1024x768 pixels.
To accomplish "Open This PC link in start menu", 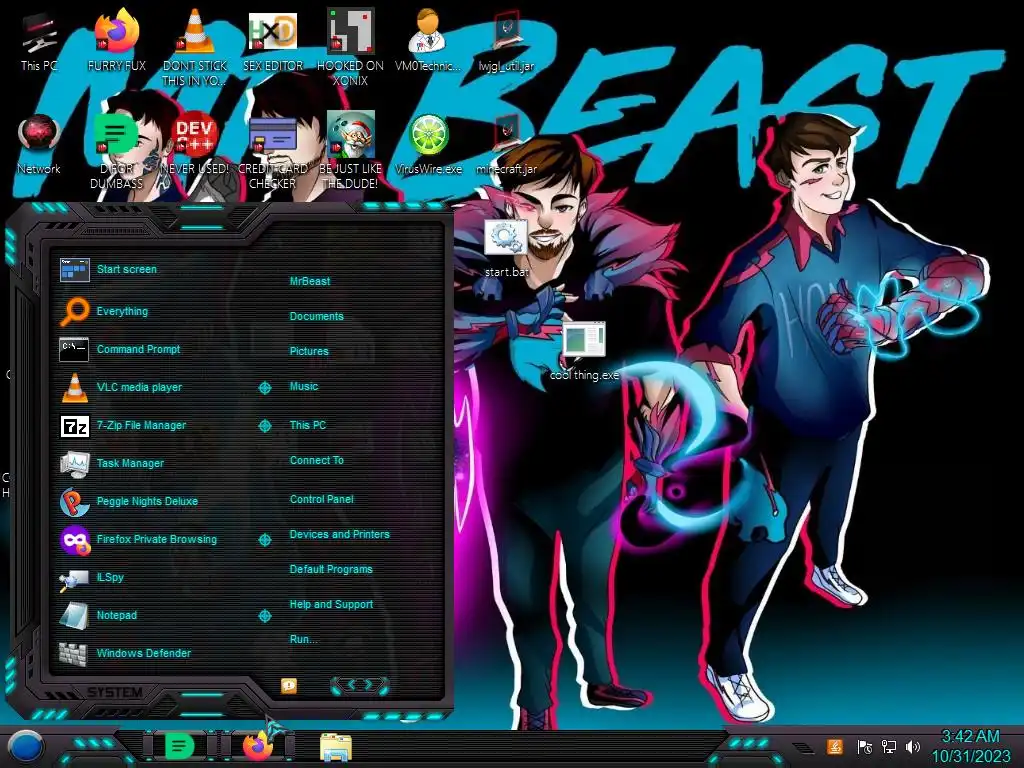I will 308,424.
